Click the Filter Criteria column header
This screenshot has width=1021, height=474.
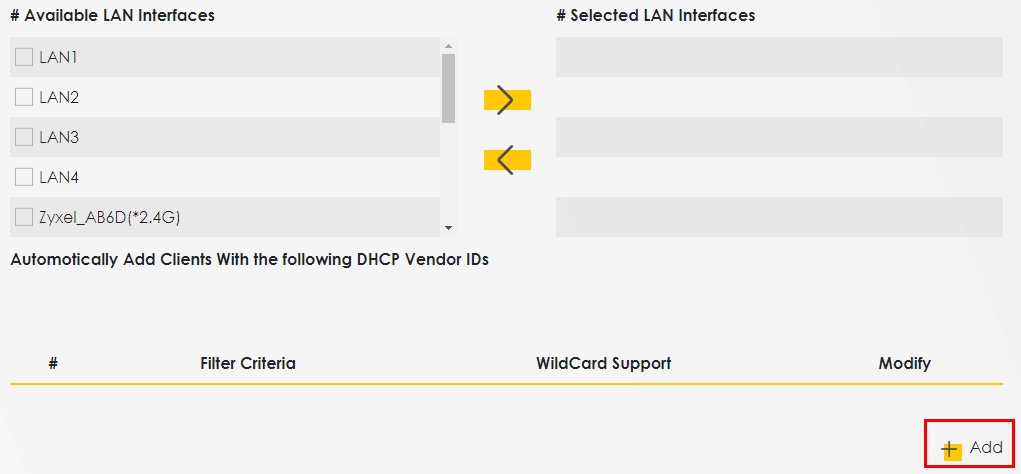click(248, 363)
